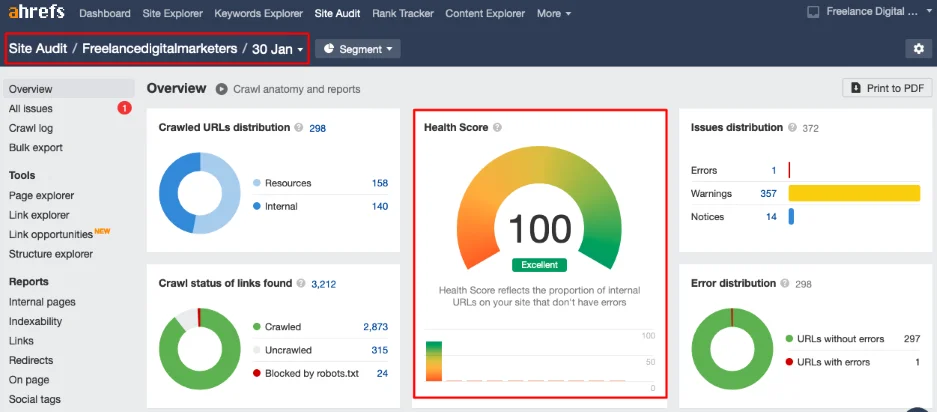
Task: Click Errors count 1
Action: point(773,170)
